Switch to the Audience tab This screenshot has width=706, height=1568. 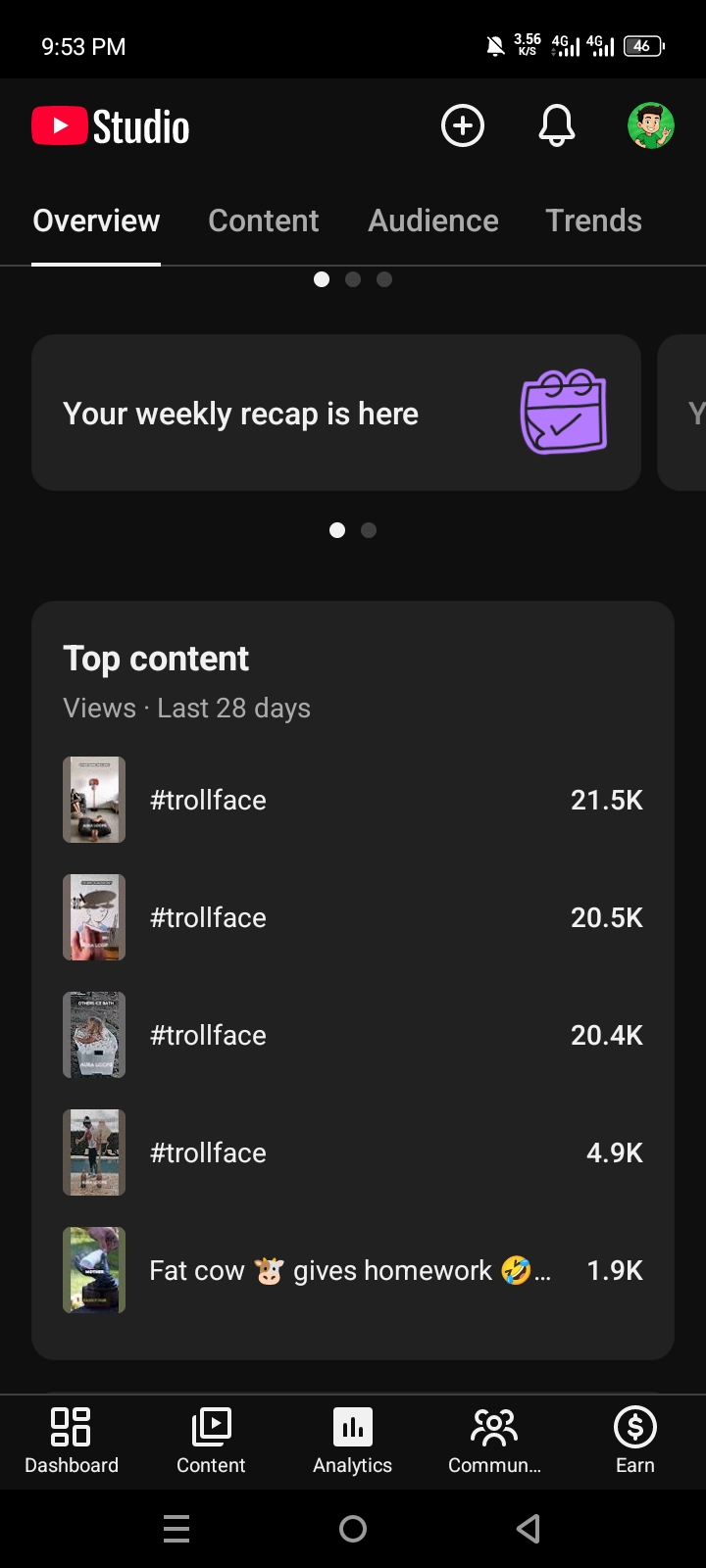433,220
